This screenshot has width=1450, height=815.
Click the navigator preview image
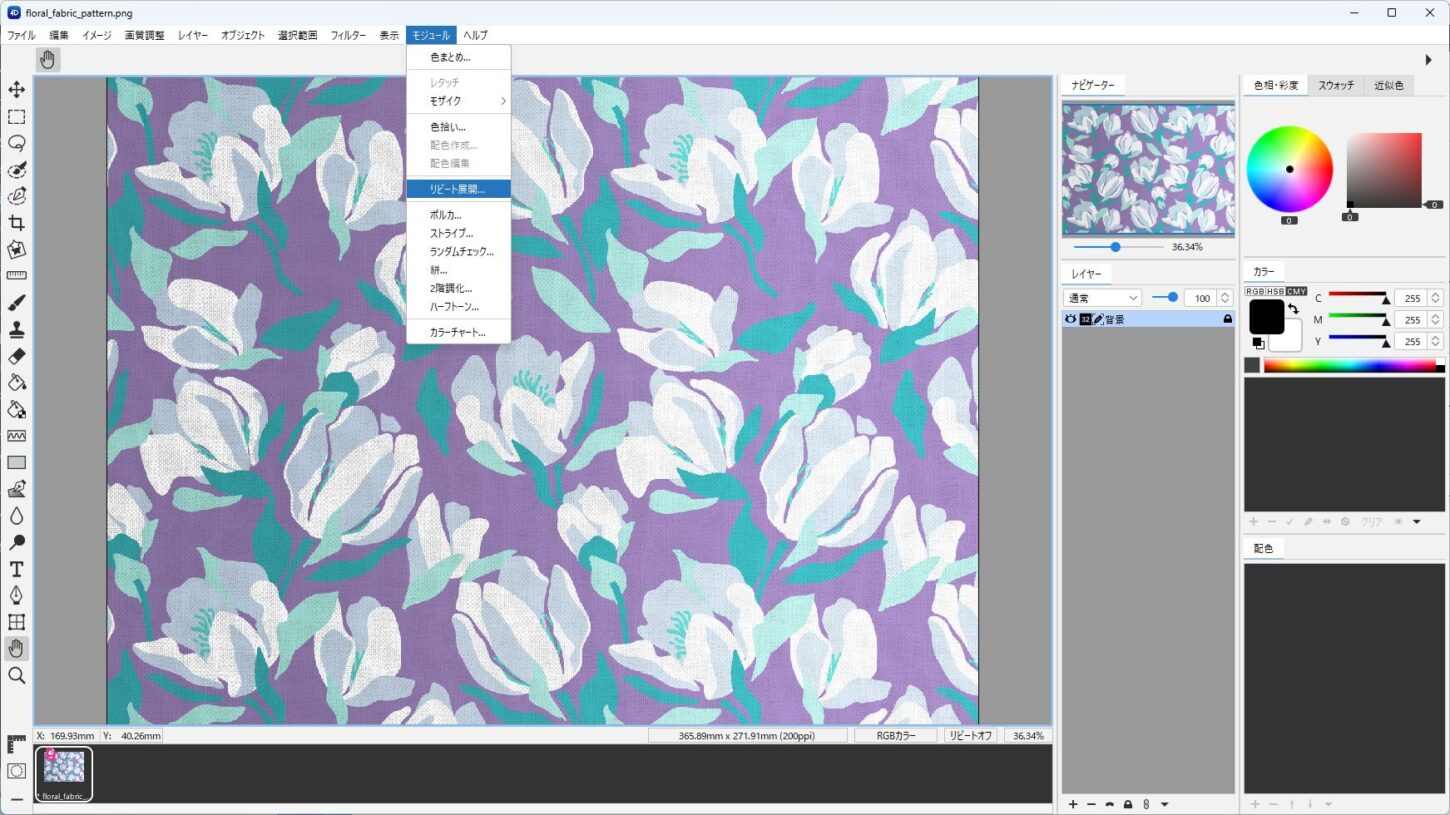coord(1148,169)
